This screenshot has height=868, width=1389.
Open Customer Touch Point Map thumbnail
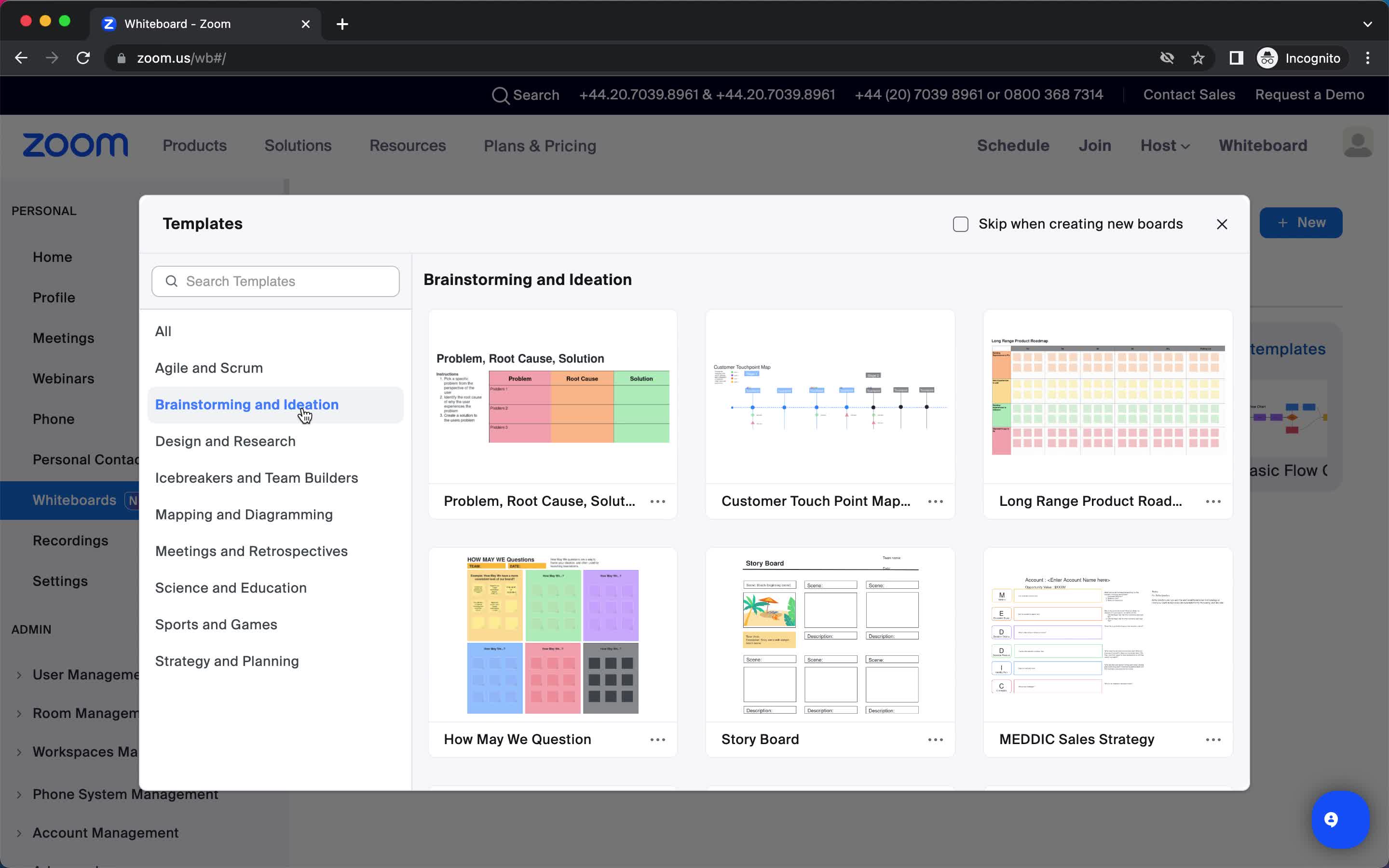coord(831,397)
